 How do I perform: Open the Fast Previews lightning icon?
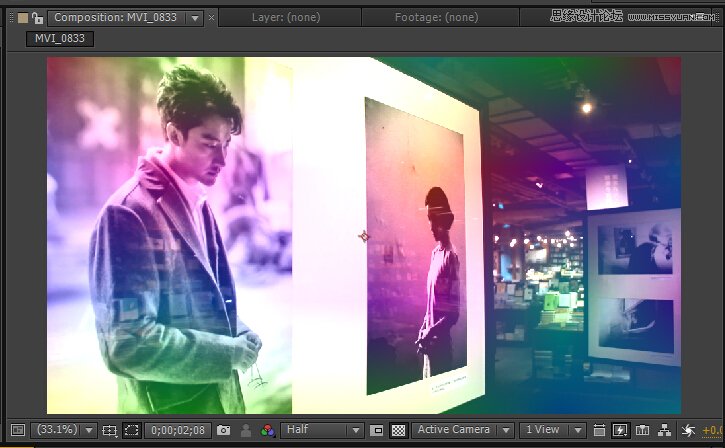point(620,430)
